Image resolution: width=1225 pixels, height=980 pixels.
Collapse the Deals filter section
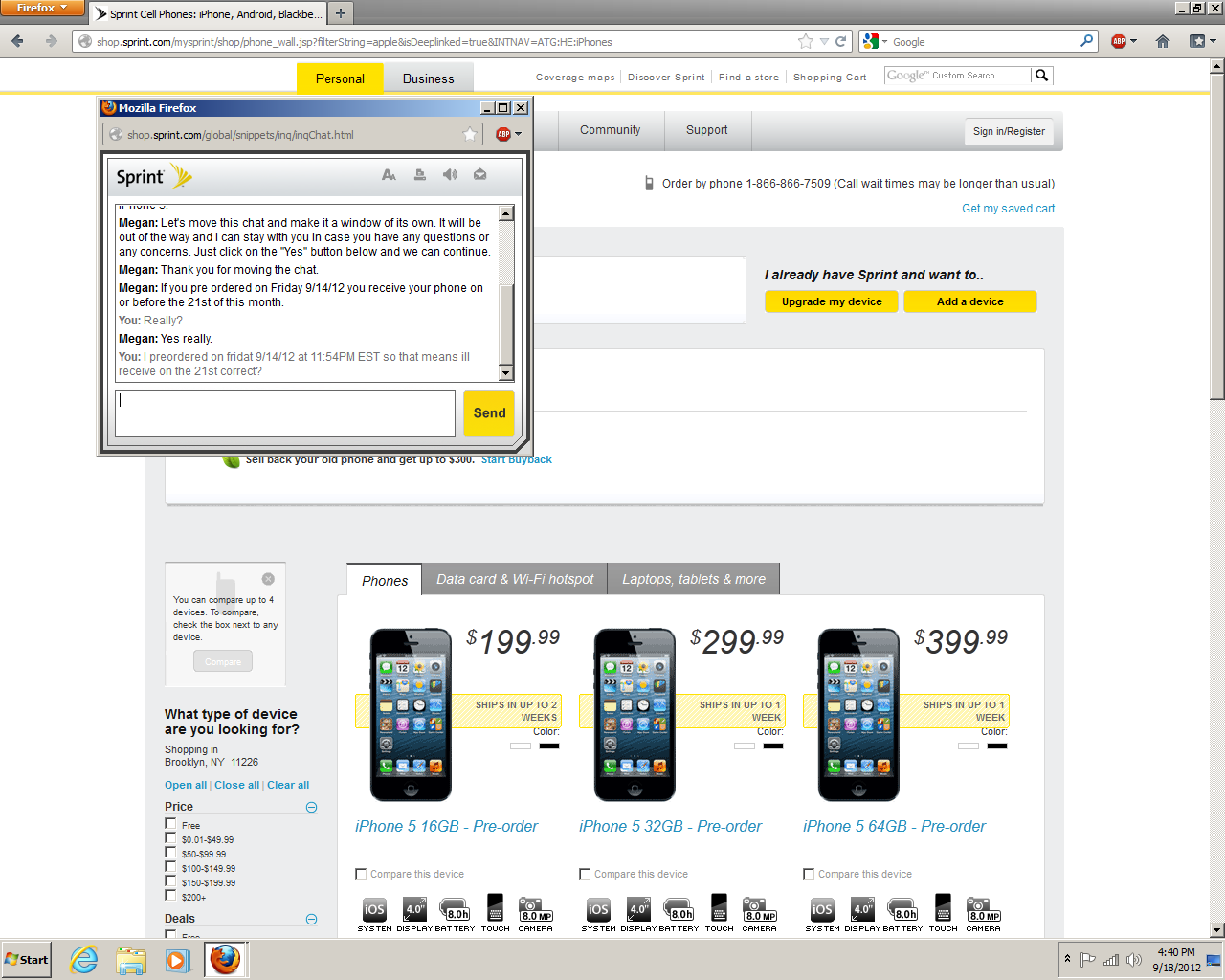[x=311, y=919]
